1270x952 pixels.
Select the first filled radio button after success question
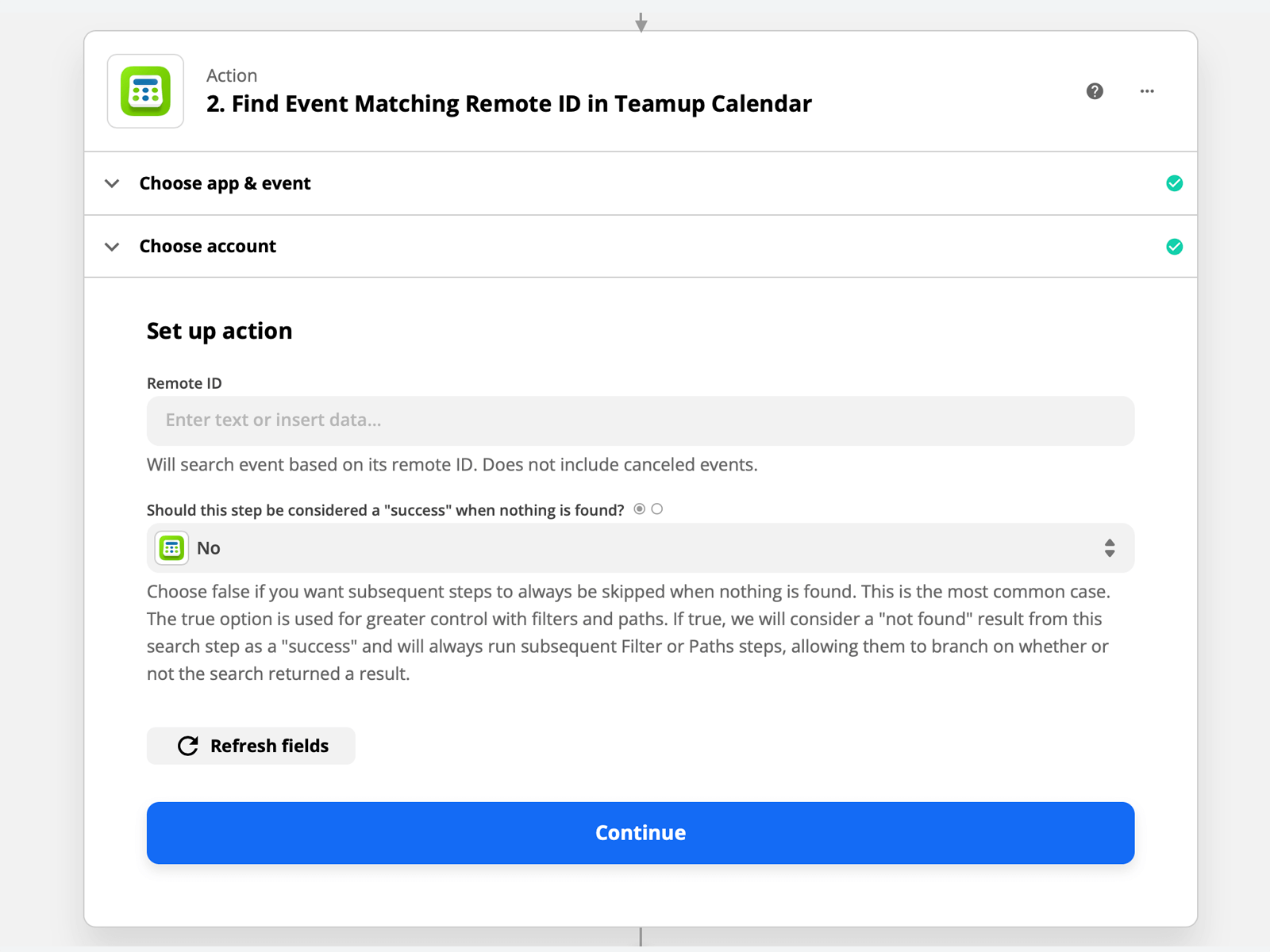tap(640, 509)
